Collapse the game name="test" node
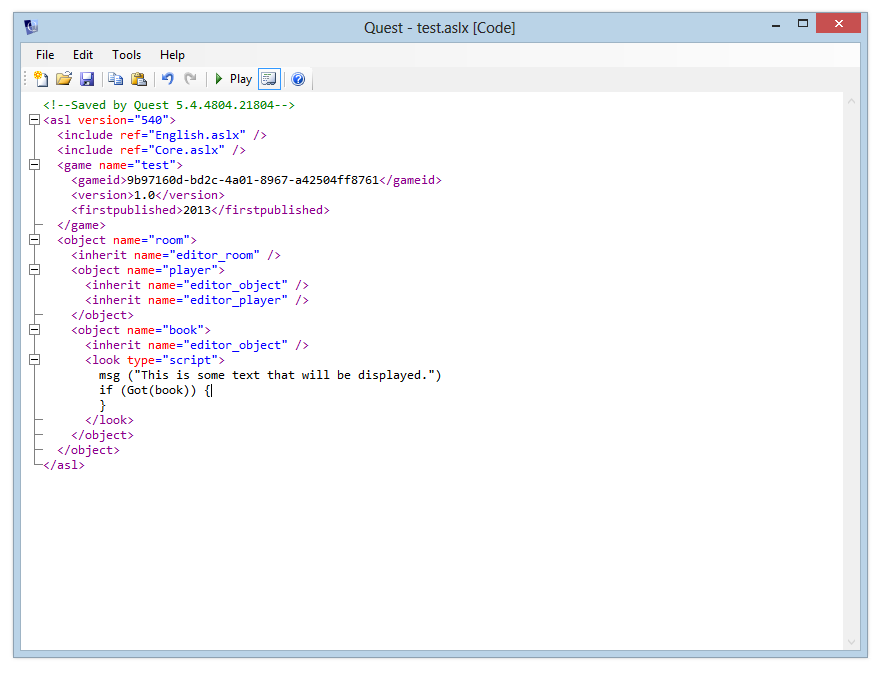This screenshot has width=881, height=673. (x=35, y=165)
